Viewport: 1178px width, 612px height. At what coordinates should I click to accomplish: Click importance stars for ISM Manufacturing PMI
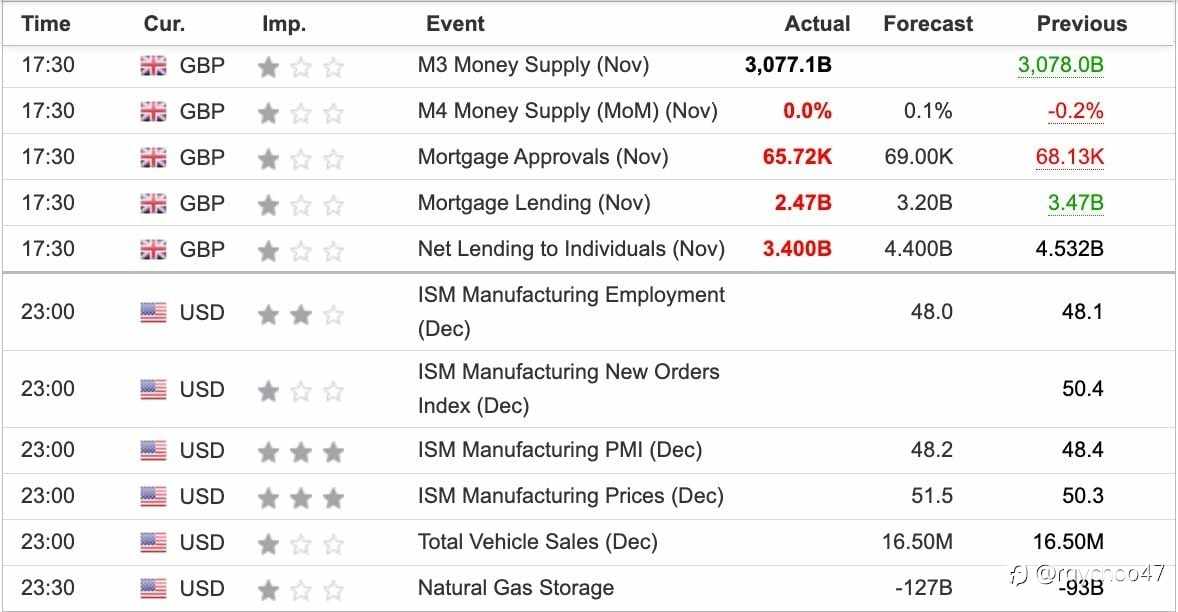(300, 452)
